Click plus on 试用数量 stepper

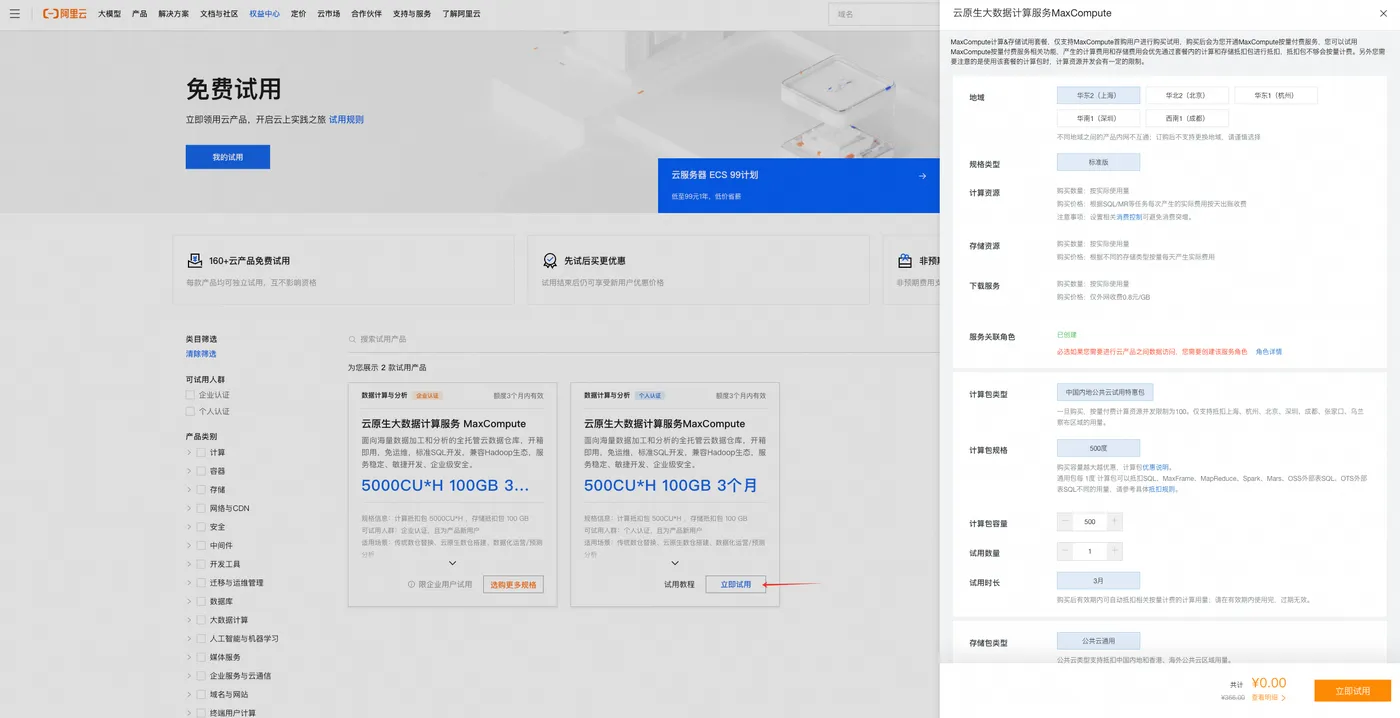(x=1114, y=551)
